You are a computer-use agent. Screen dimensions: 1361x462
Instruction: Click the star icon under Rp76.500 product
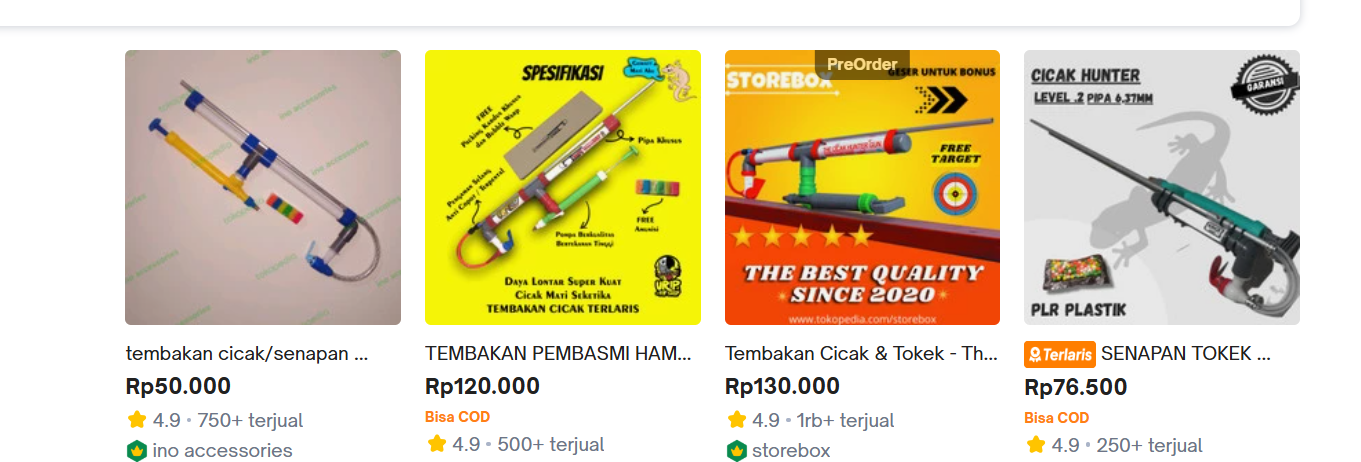(x=1036, y=445)
